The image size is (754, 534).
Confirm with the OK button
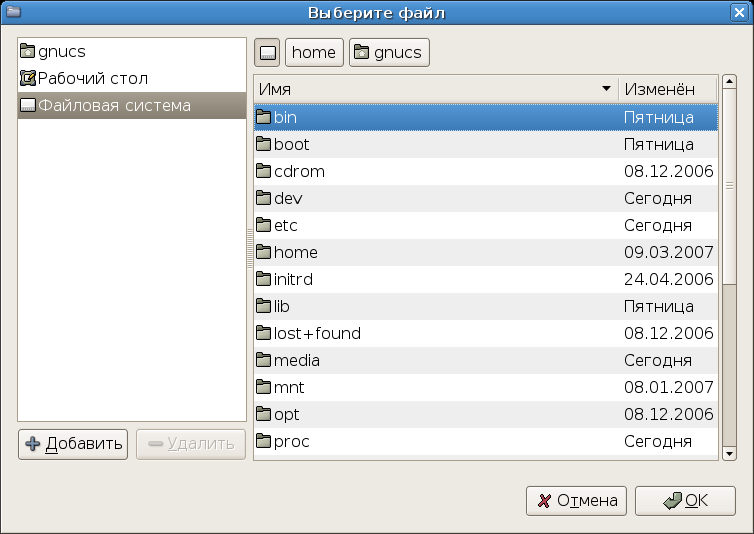[x=685, y=501]
